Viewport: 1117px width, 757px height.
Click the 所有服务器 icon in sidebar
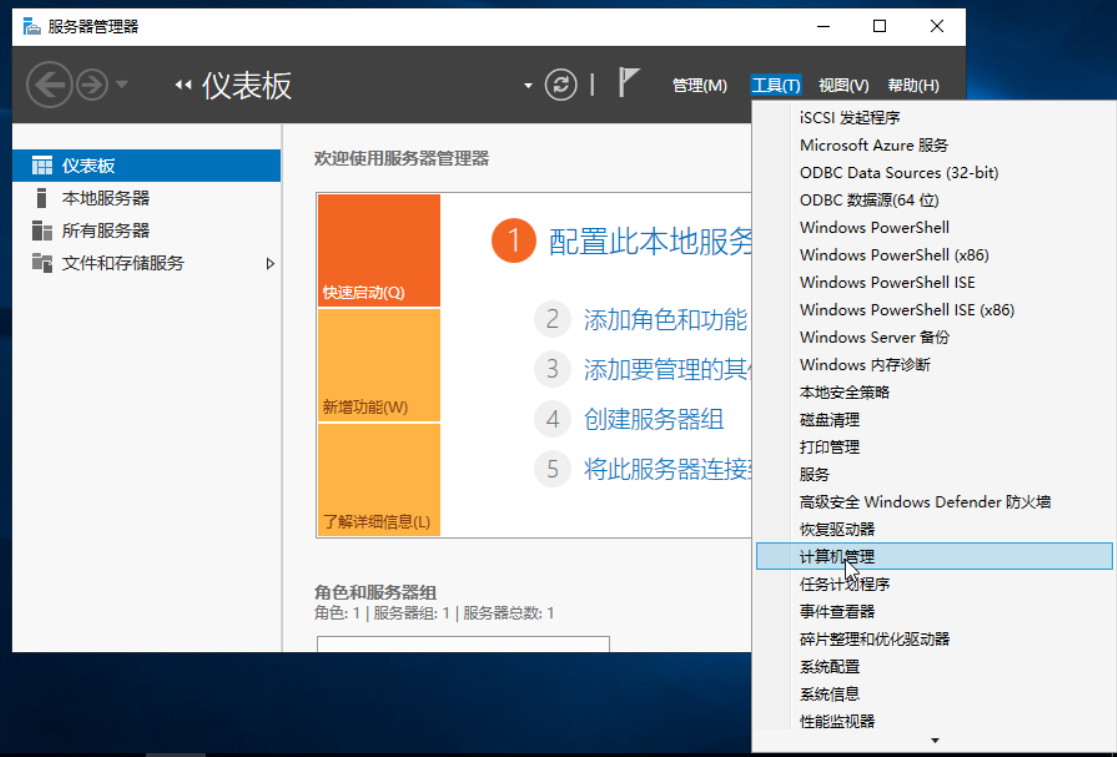[42, 230]
